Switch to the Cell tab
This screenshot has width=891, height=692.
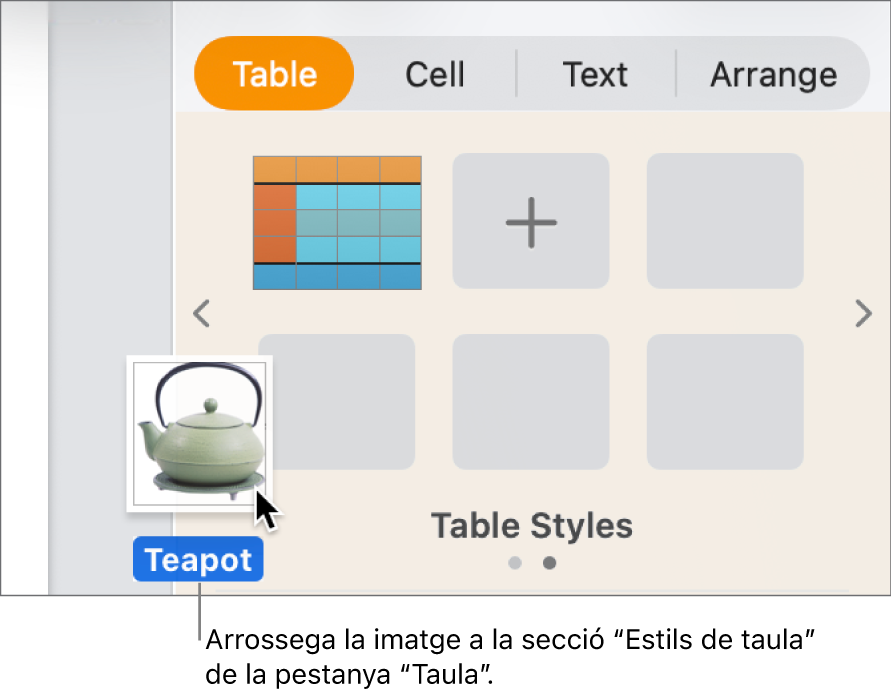434,73
